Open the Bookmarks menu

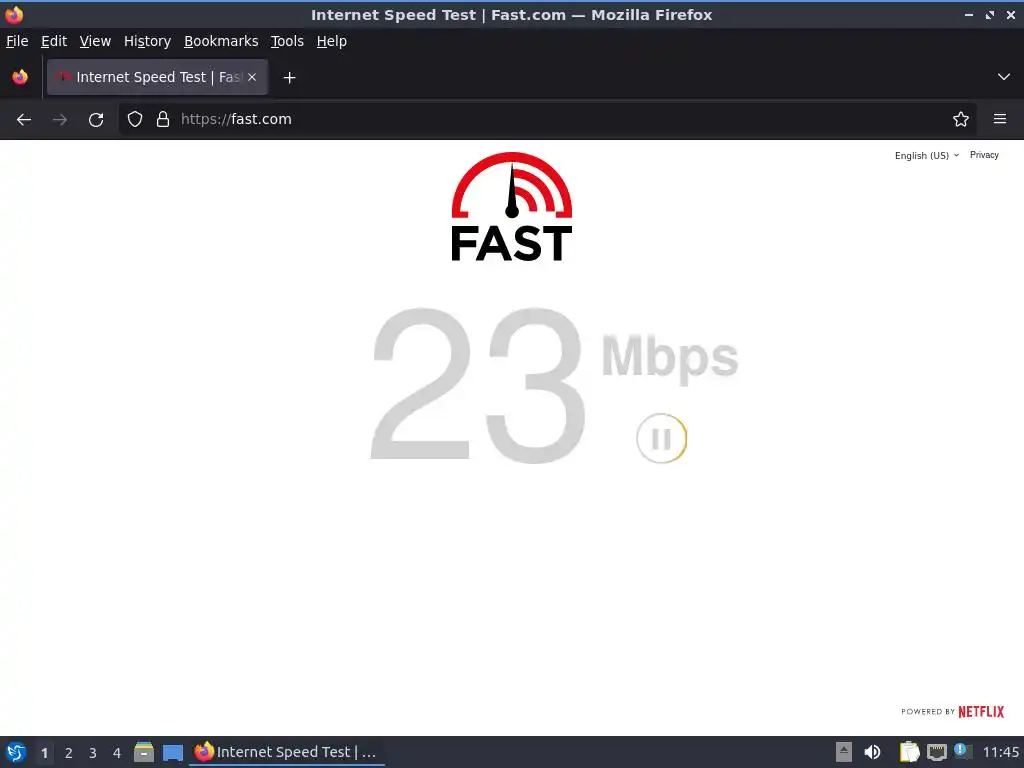[221, 41]
